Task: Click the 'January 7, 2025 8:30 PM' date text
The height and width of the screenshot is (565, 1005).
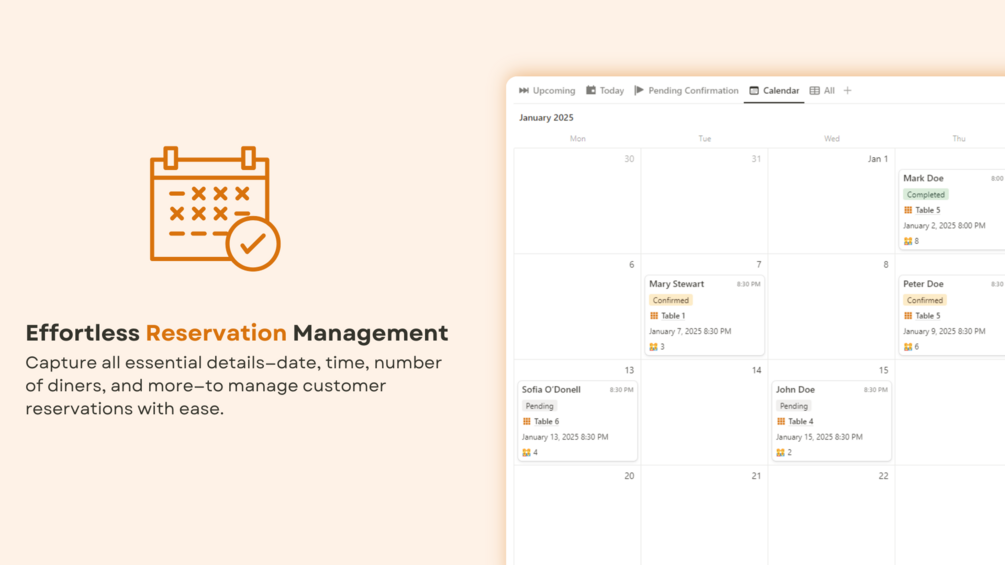Action: click(x=690, y=331)
